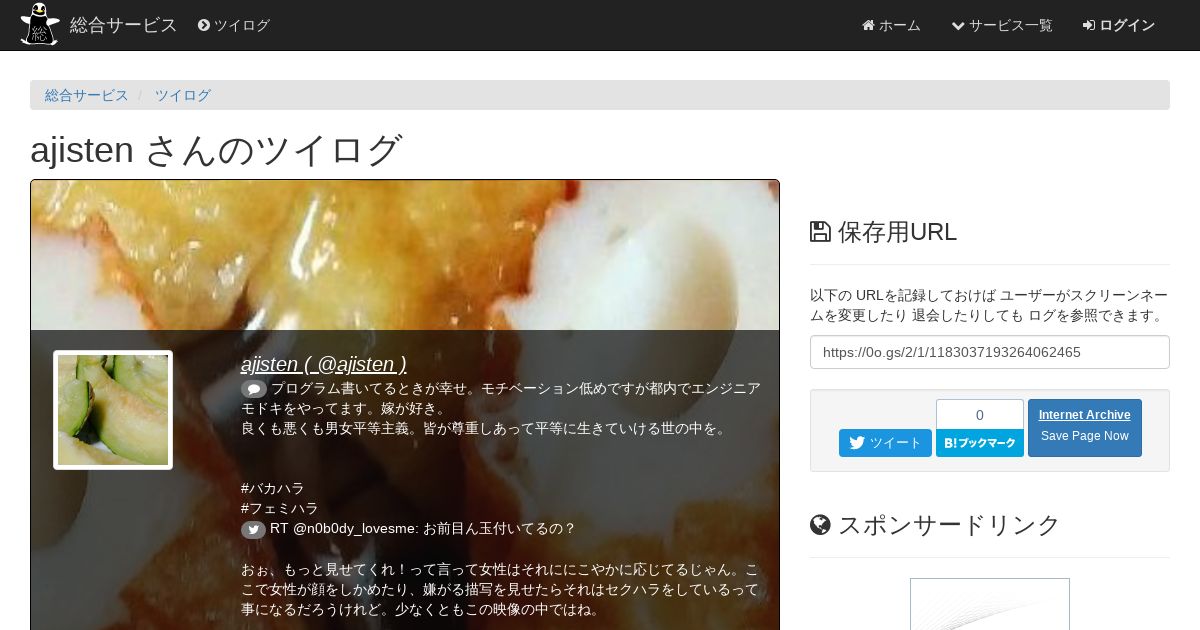Click the #フェミハラ hashtag text

(280, 508)
